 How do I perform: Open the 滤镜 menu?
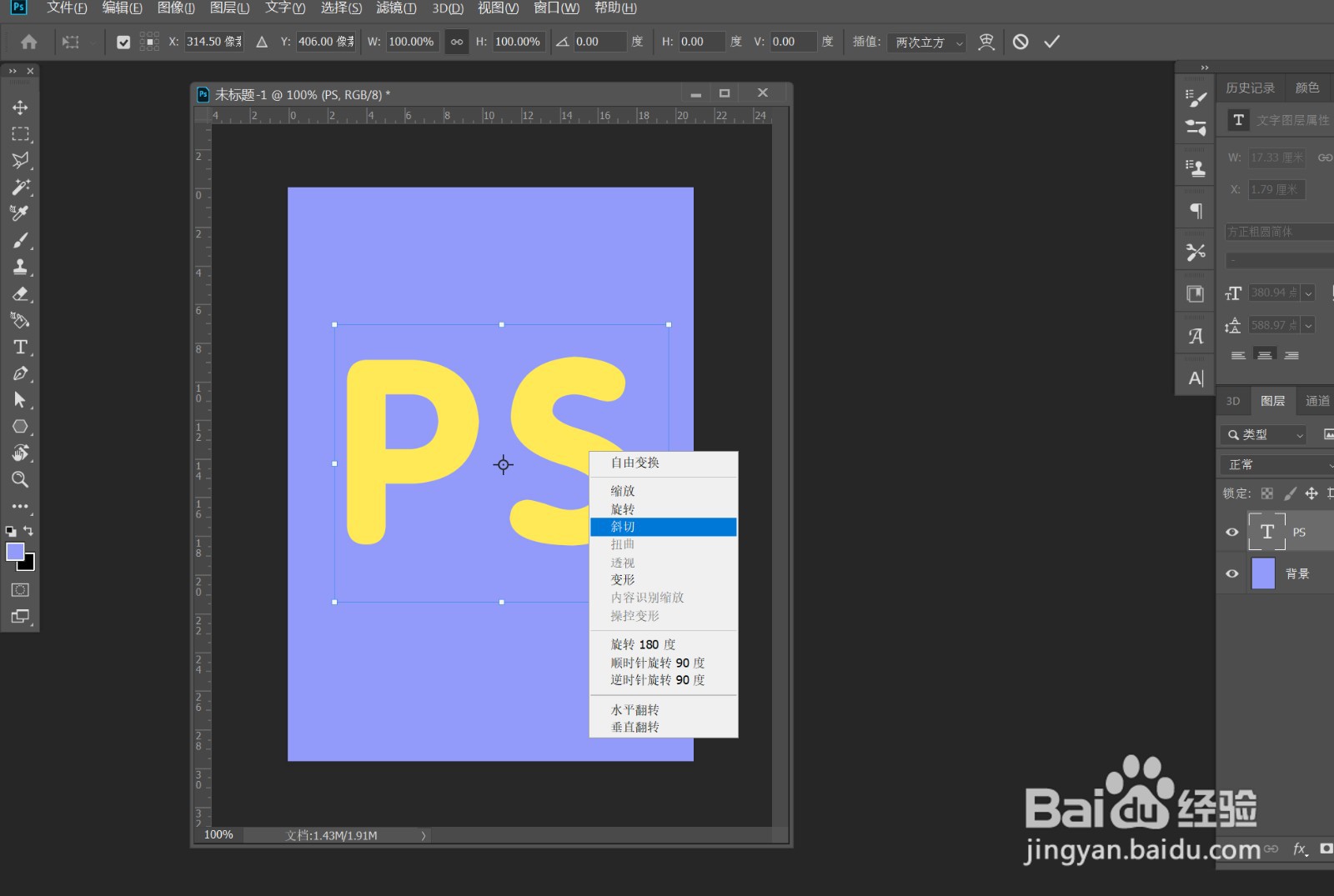[396, 8]
